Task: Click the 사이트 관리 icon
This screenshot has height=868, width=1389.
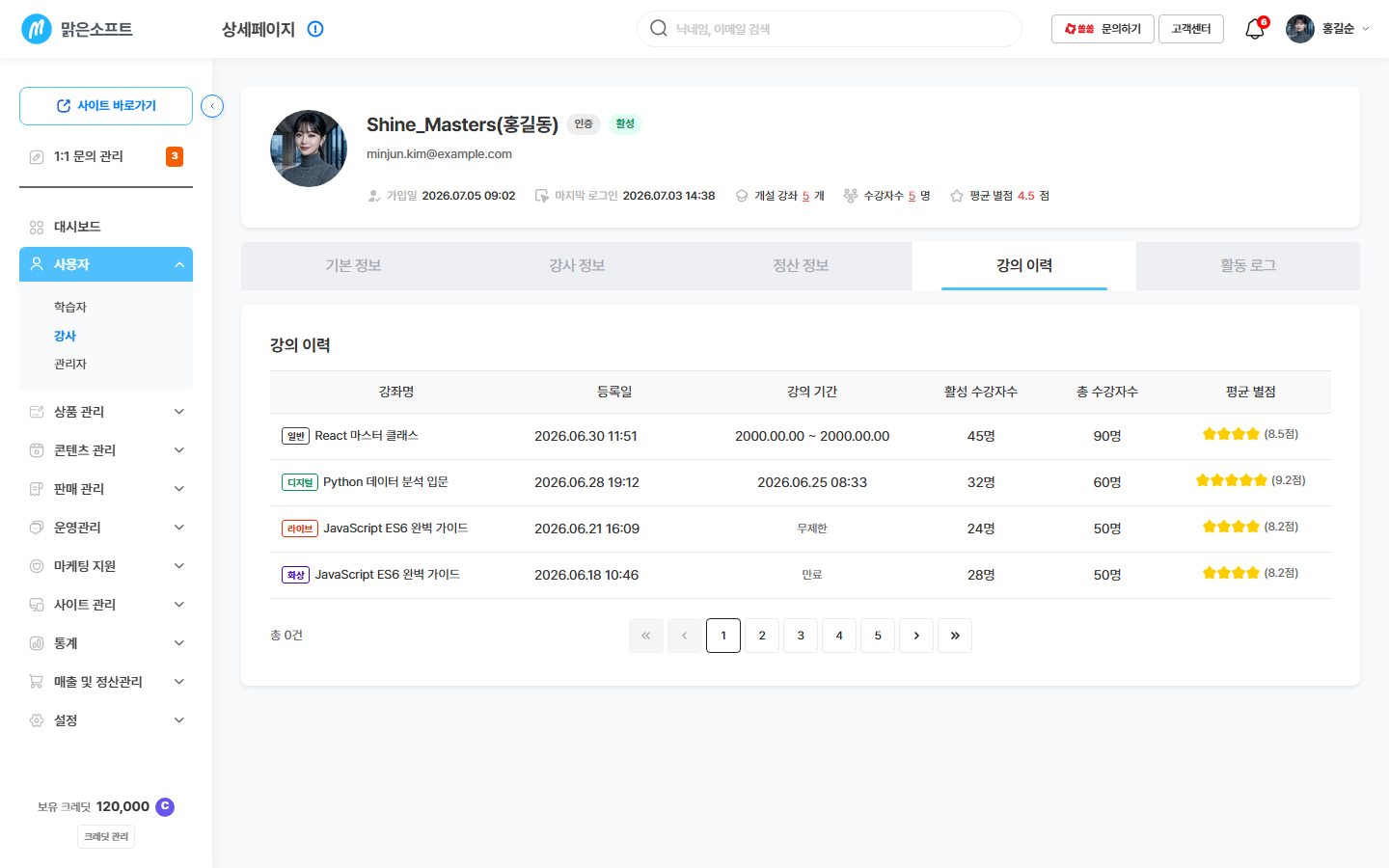Action: pos(37,605)
